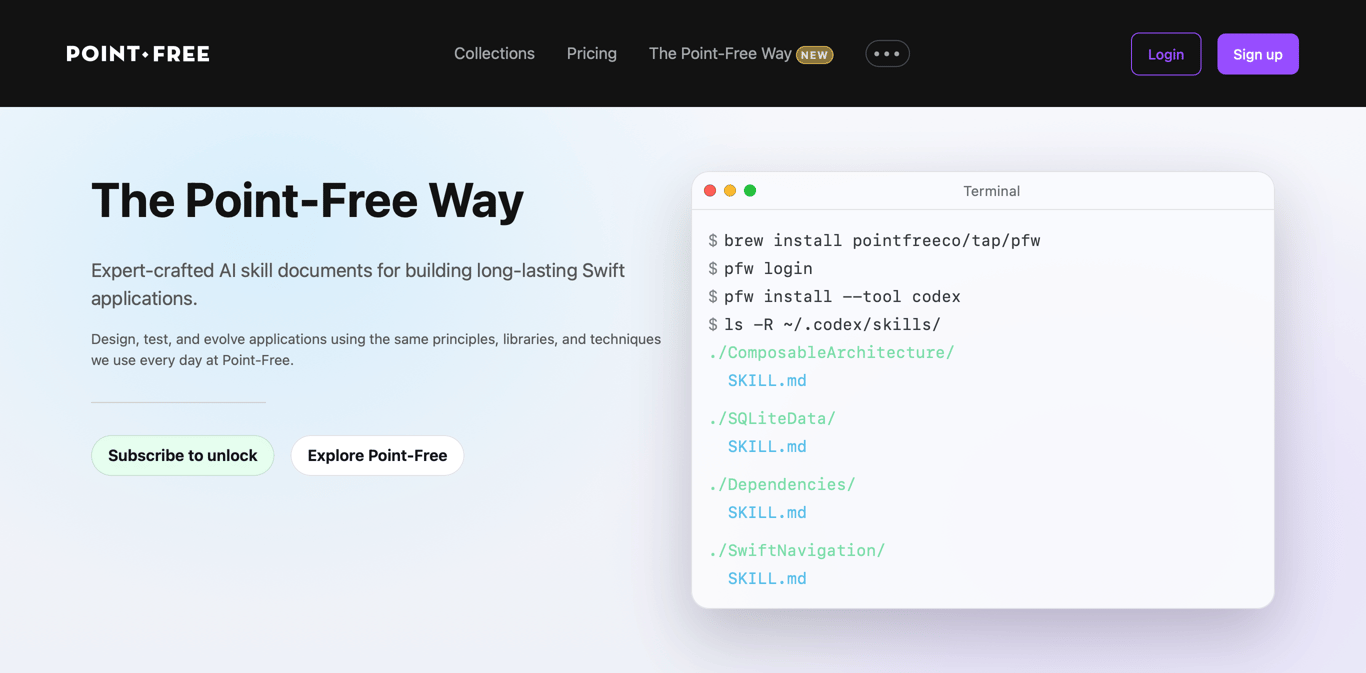
Task: Click the 'Design, test, and evolve' paragraph
Action: pos(376,349)
